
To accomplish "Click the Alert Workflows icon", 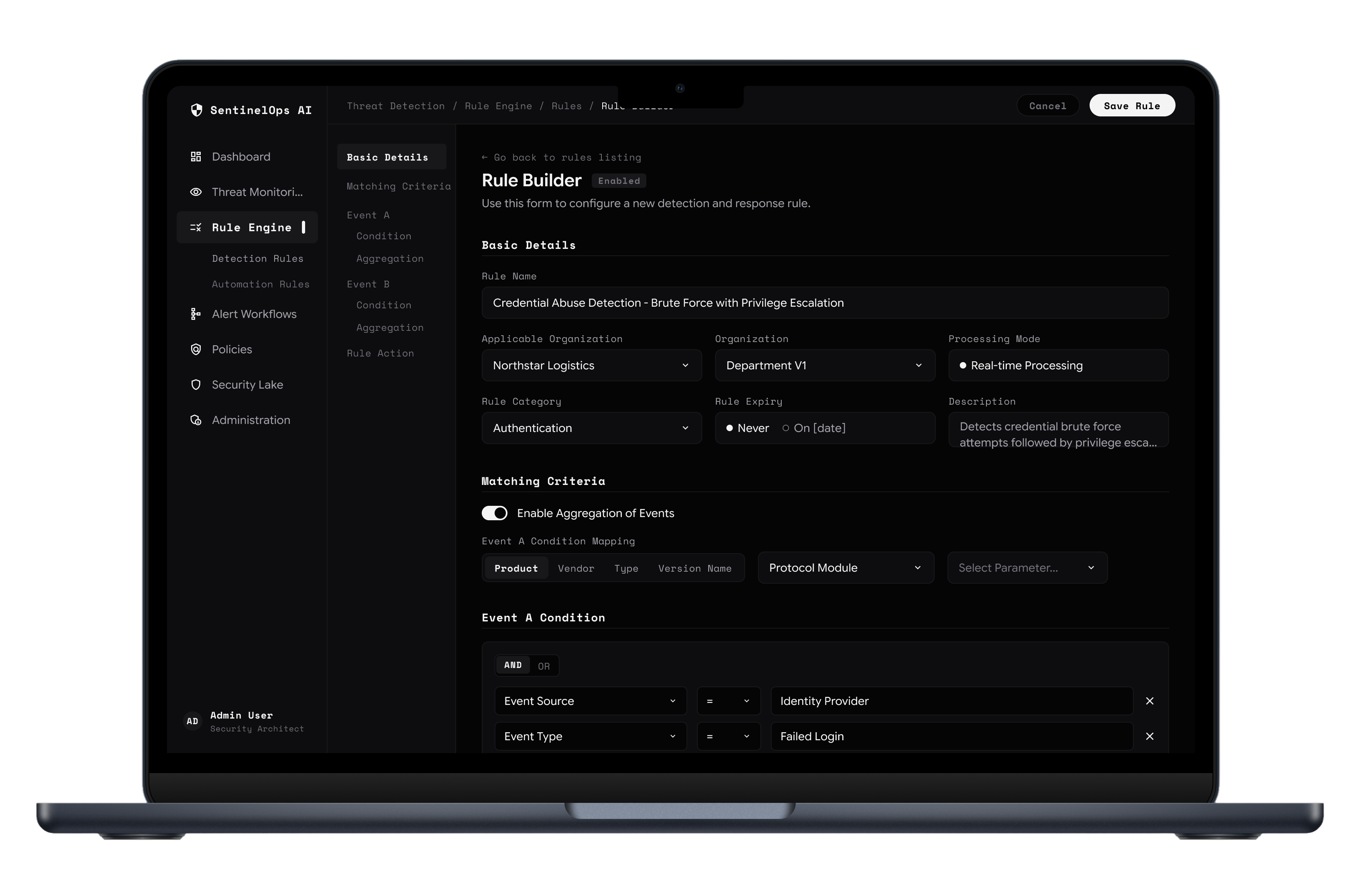I will click(x=196, y=314).
